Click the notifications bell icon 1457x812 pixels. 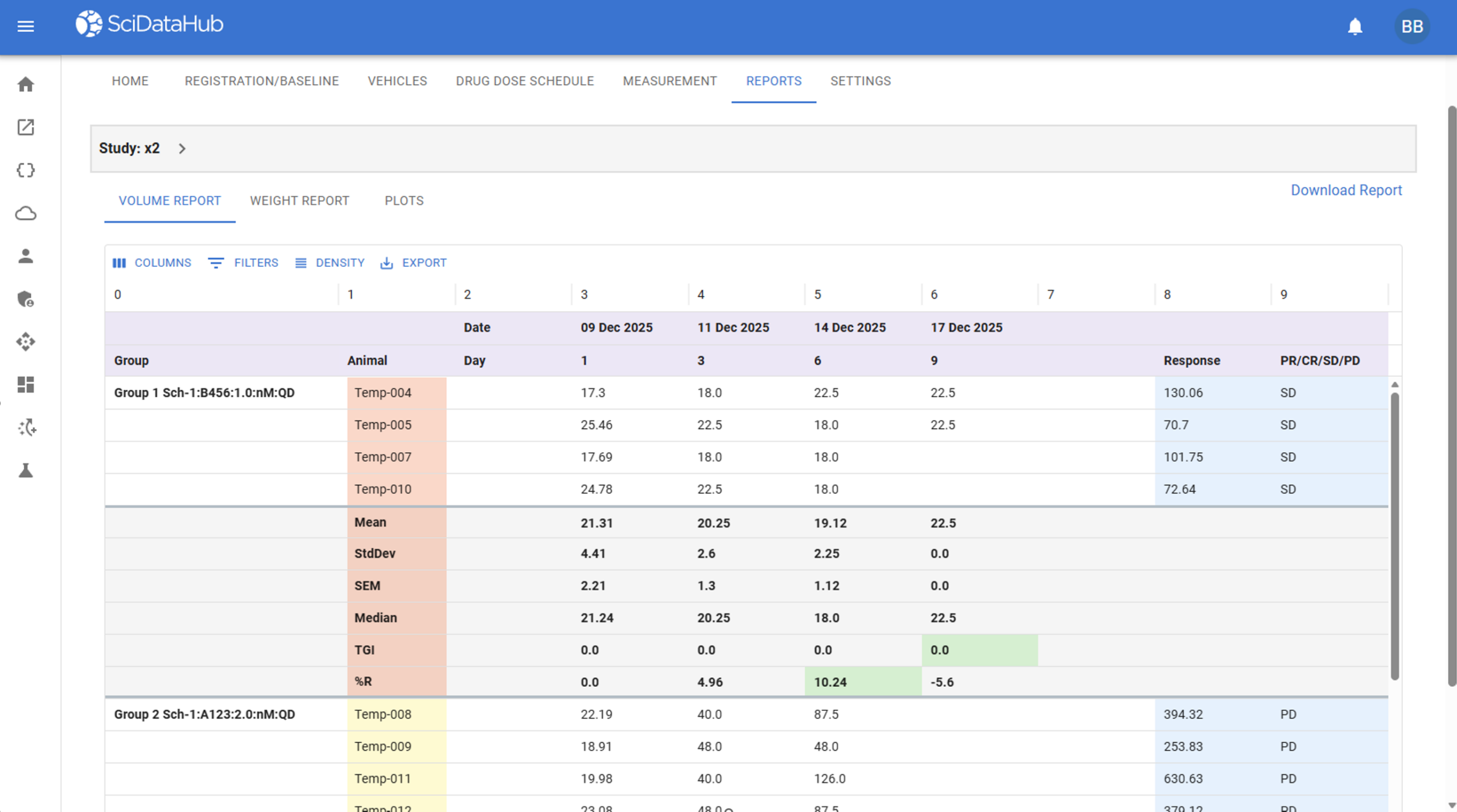pos(1355,26)
